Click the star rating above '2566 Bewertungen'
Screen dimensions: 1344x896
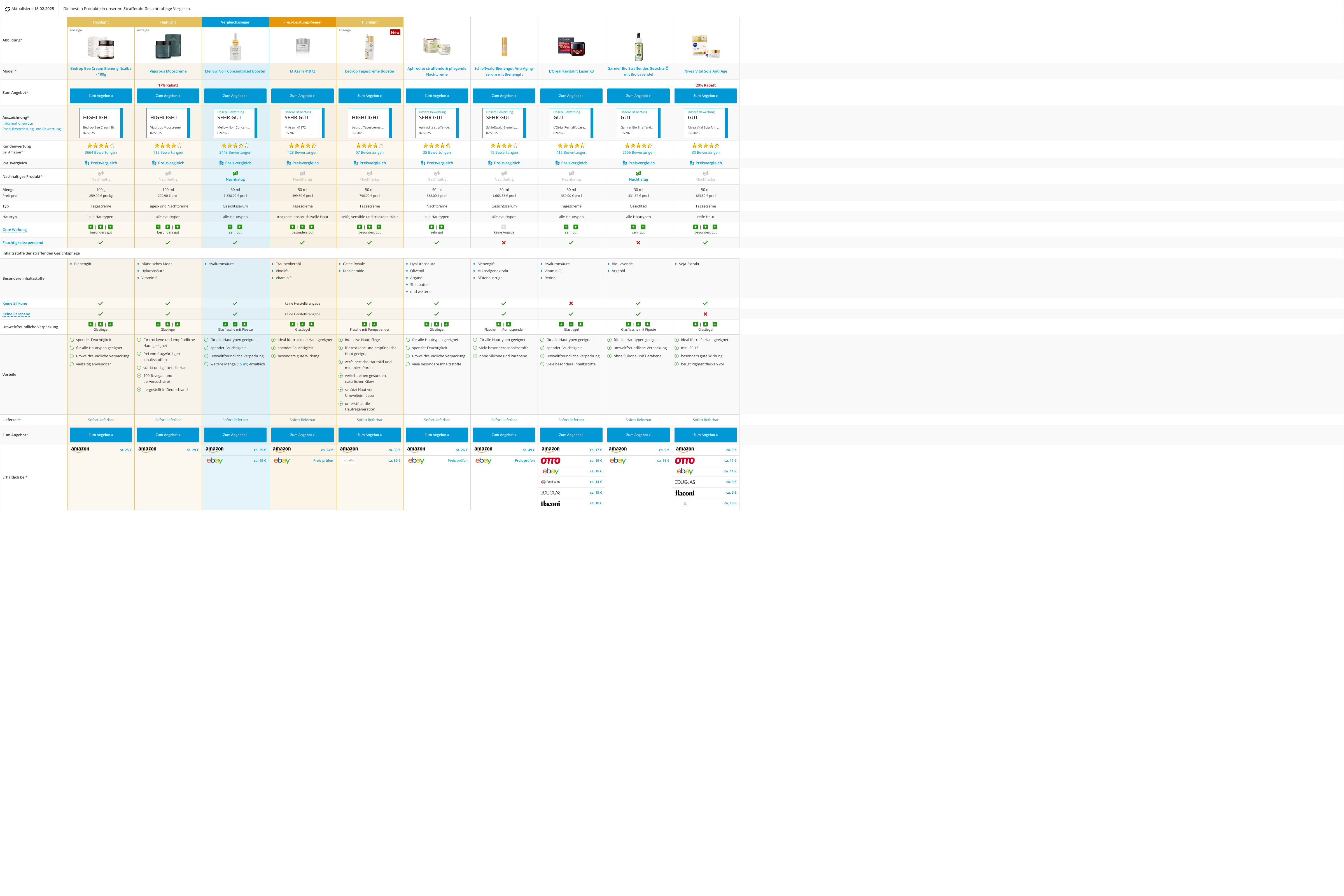point(638,146)
